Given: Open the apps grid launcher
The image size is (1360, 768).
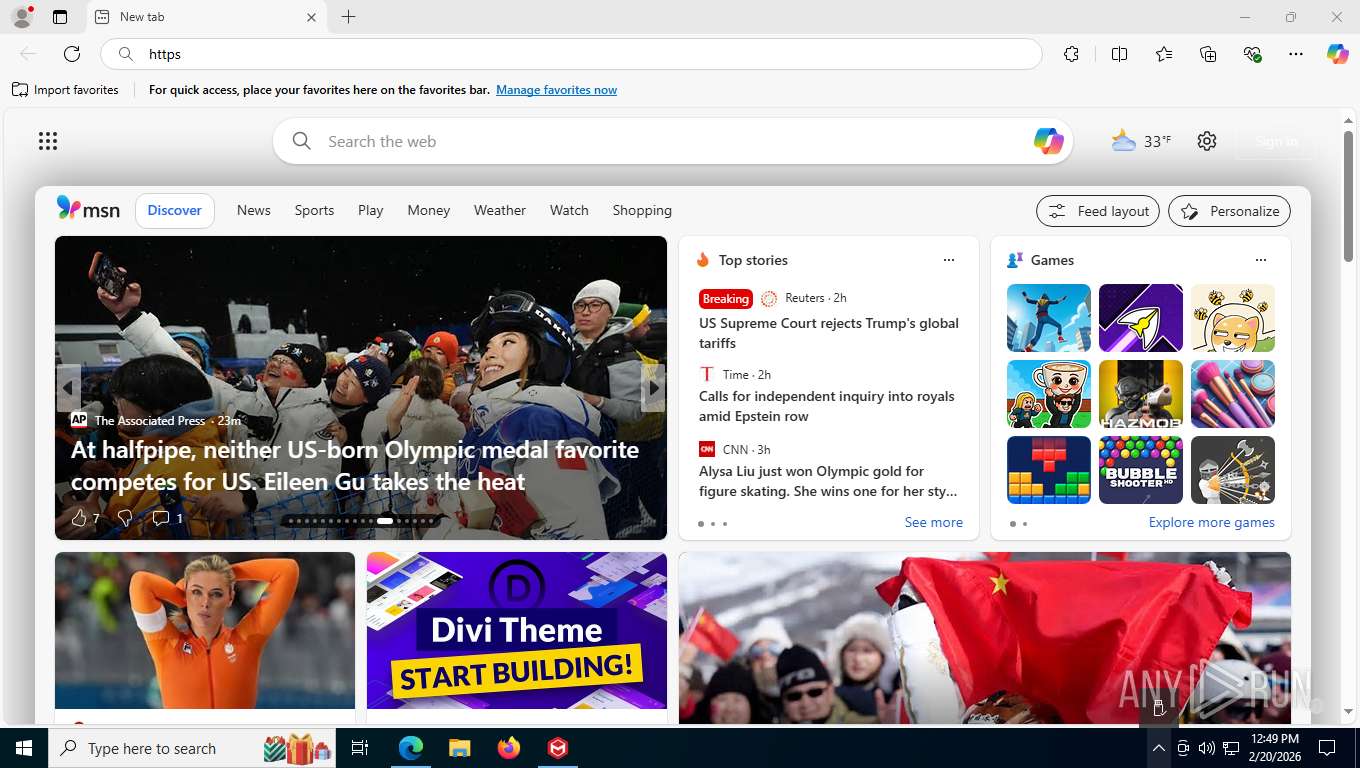Looking at the screenshot, I should [x=48, y=141].
